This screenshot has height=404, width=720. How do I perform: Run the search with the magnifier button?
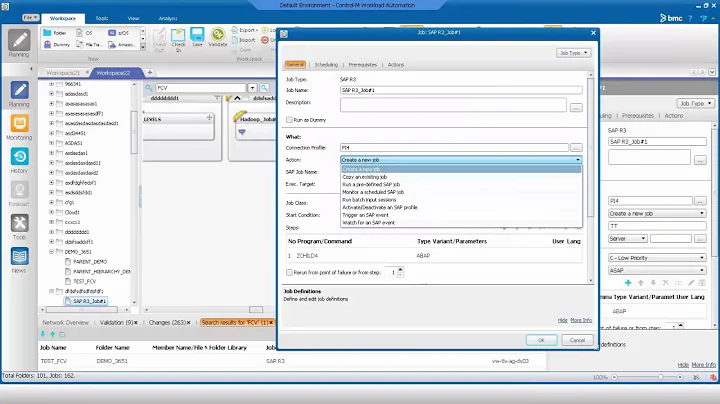click(264, 88)
